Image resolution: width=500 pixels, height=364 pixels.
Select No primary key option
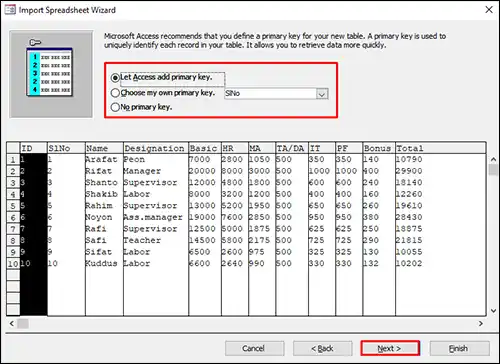(x=115, y=107)
